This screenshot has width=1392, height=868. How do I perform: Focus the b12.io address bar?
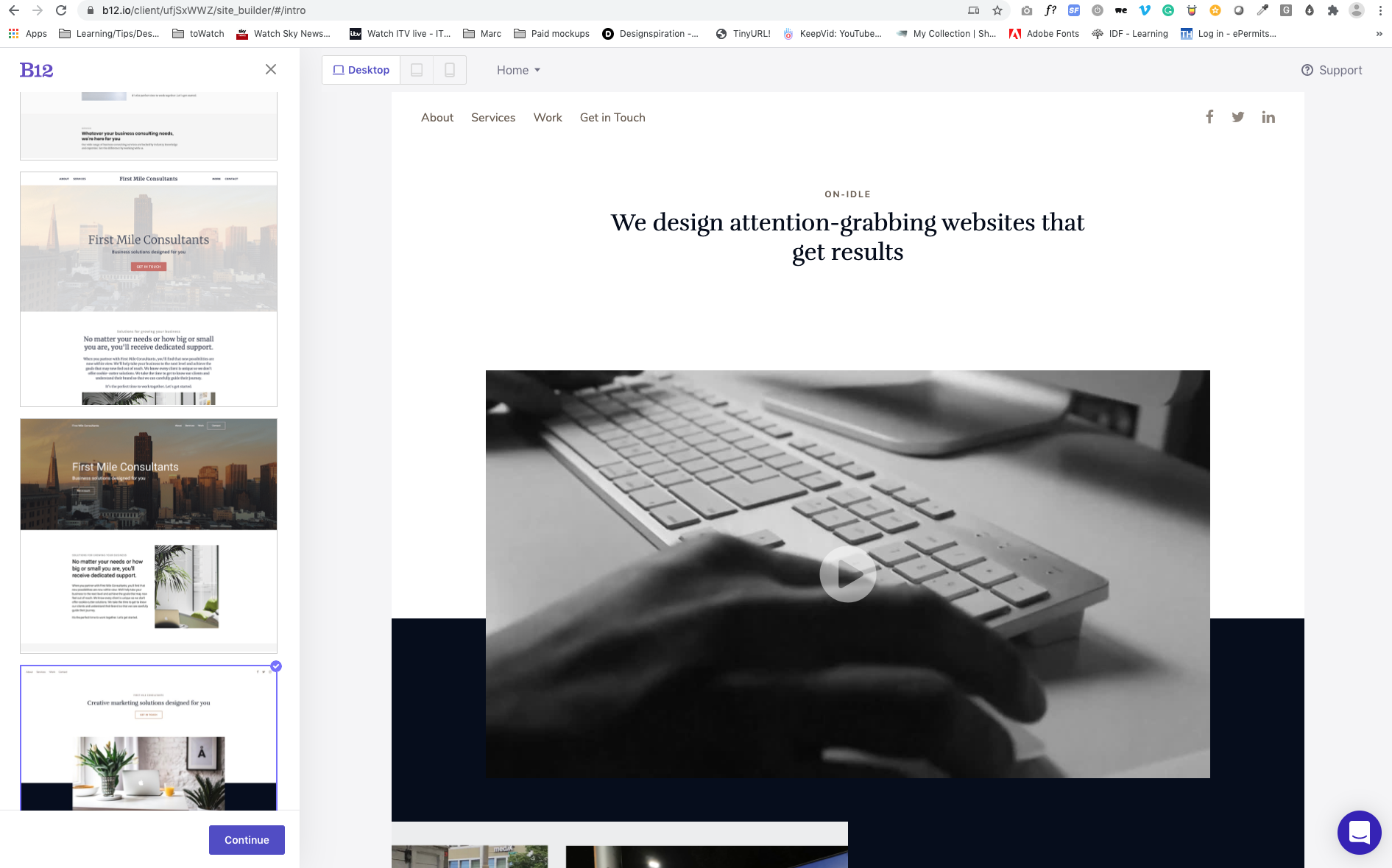(515, 10)
